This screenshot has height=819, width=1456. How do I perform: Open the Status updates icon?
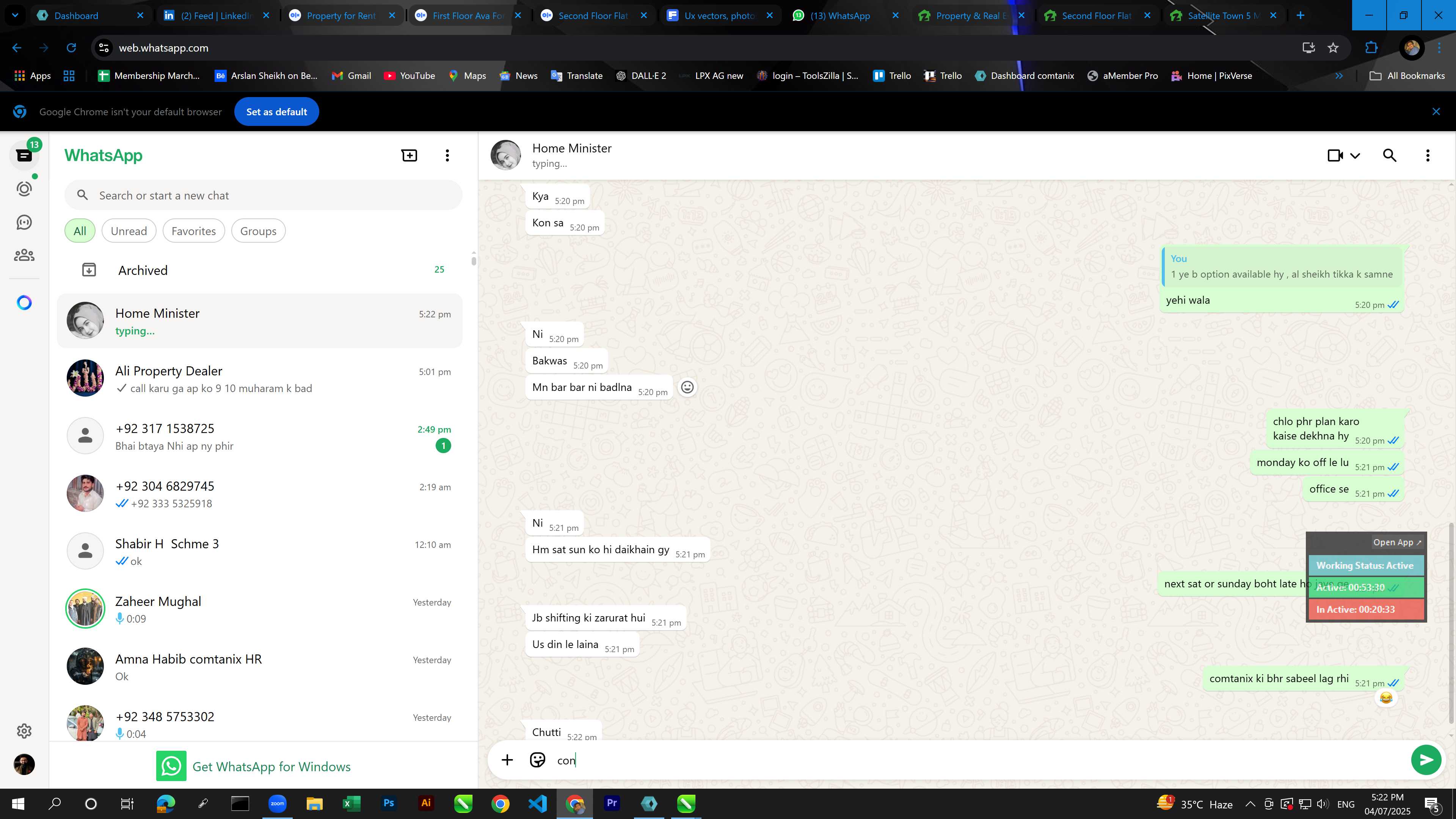pos(24,189)
